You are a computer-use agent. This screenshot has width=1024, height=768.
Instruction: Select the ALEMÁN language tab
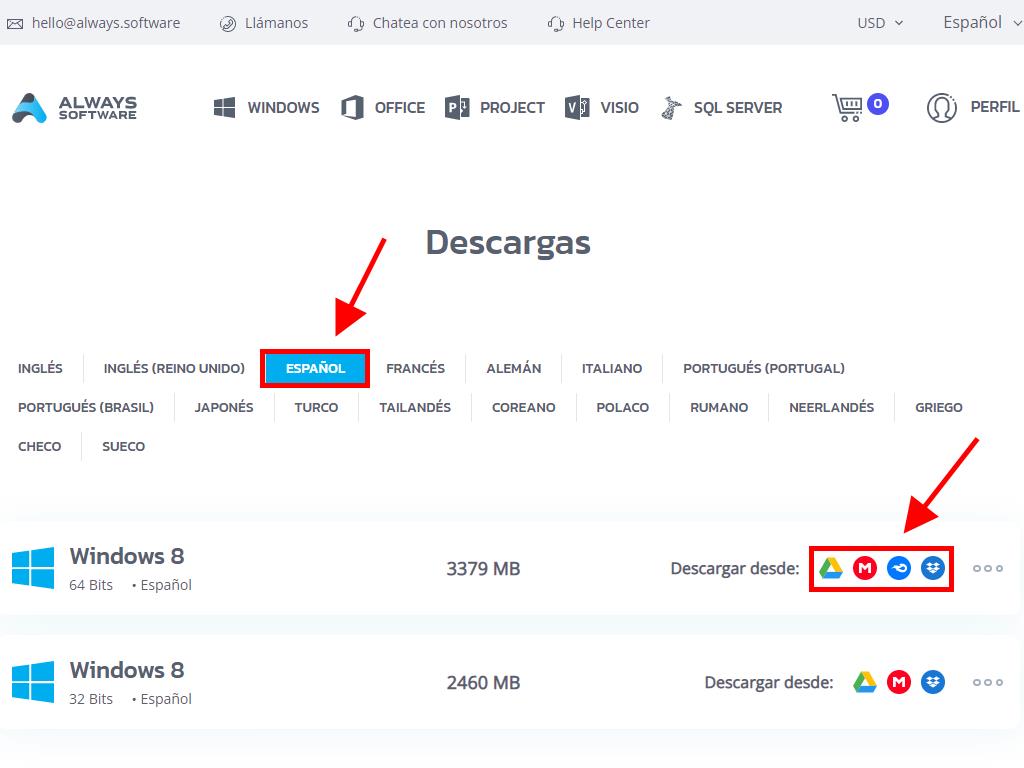coord(514,368)
